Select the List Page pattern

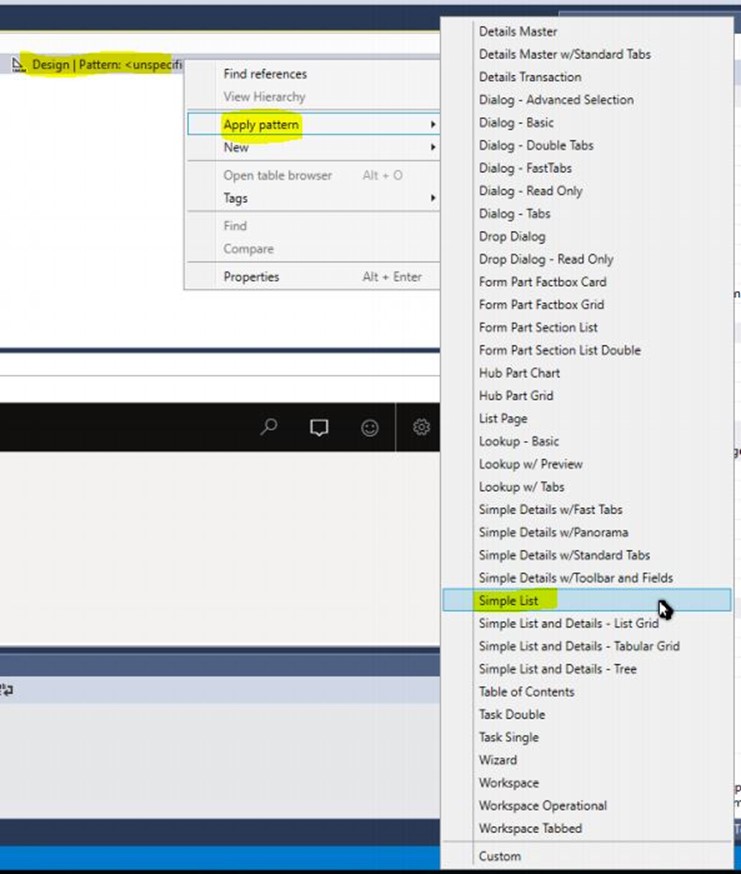pyautogui.click(x=503, y=418)
